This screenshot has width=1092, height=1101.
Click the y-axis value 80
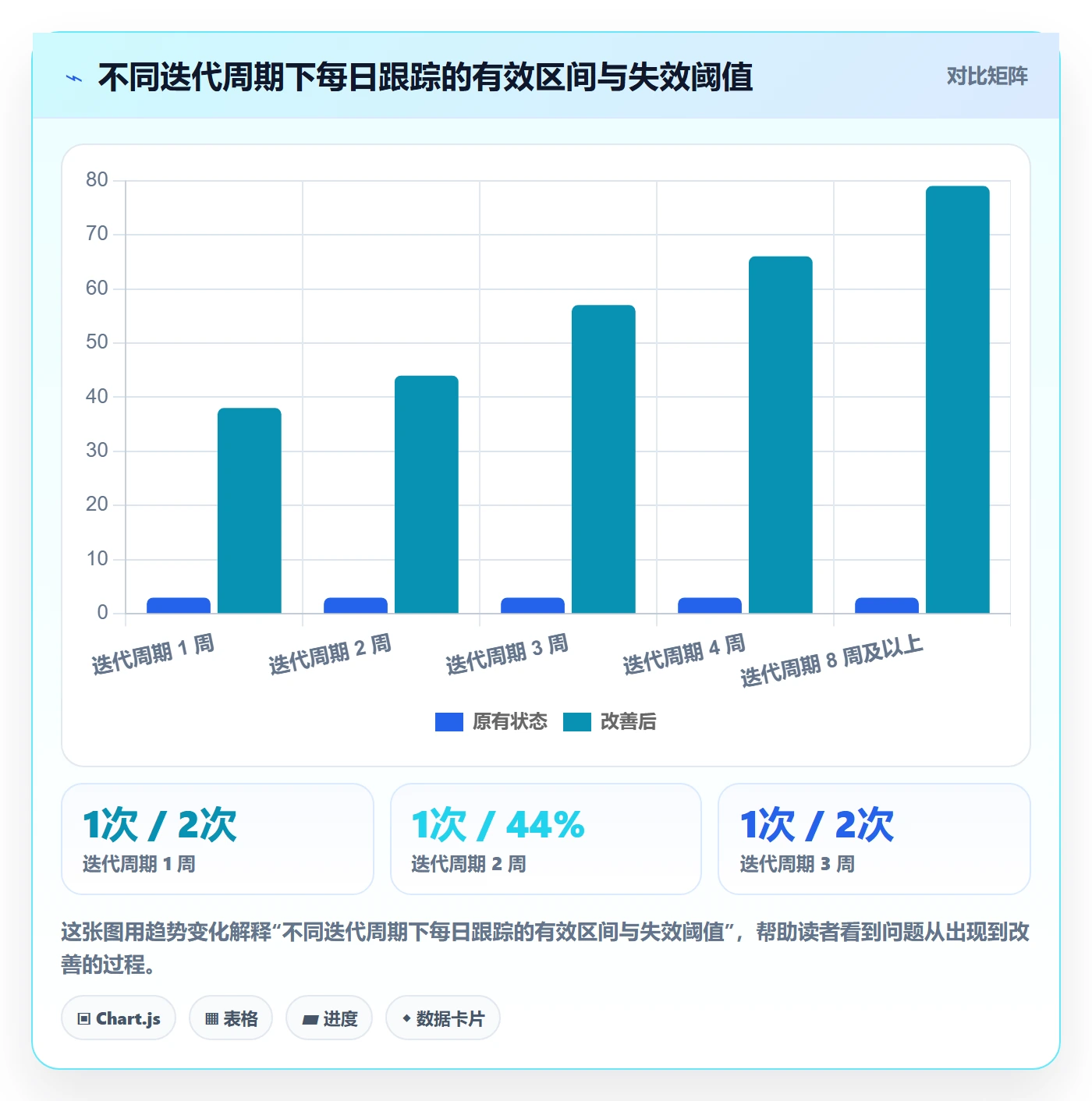tap(97, 180)
